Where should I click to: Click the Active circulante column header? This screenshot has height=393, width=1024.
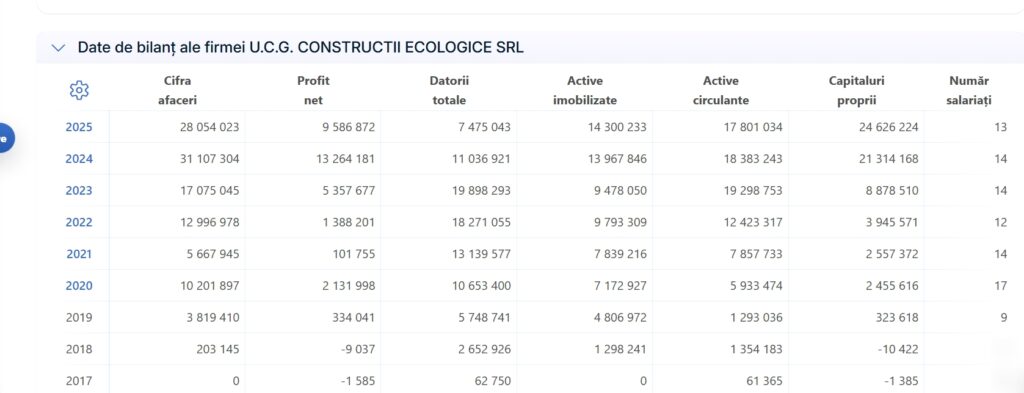pos(721,91)
